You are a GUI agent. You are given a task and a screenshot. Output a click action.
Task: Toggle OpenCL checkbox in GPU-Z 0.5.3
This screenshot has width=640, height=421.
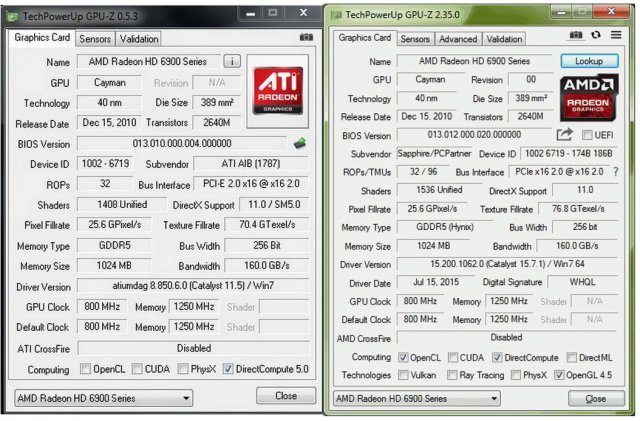pos(85,369)
